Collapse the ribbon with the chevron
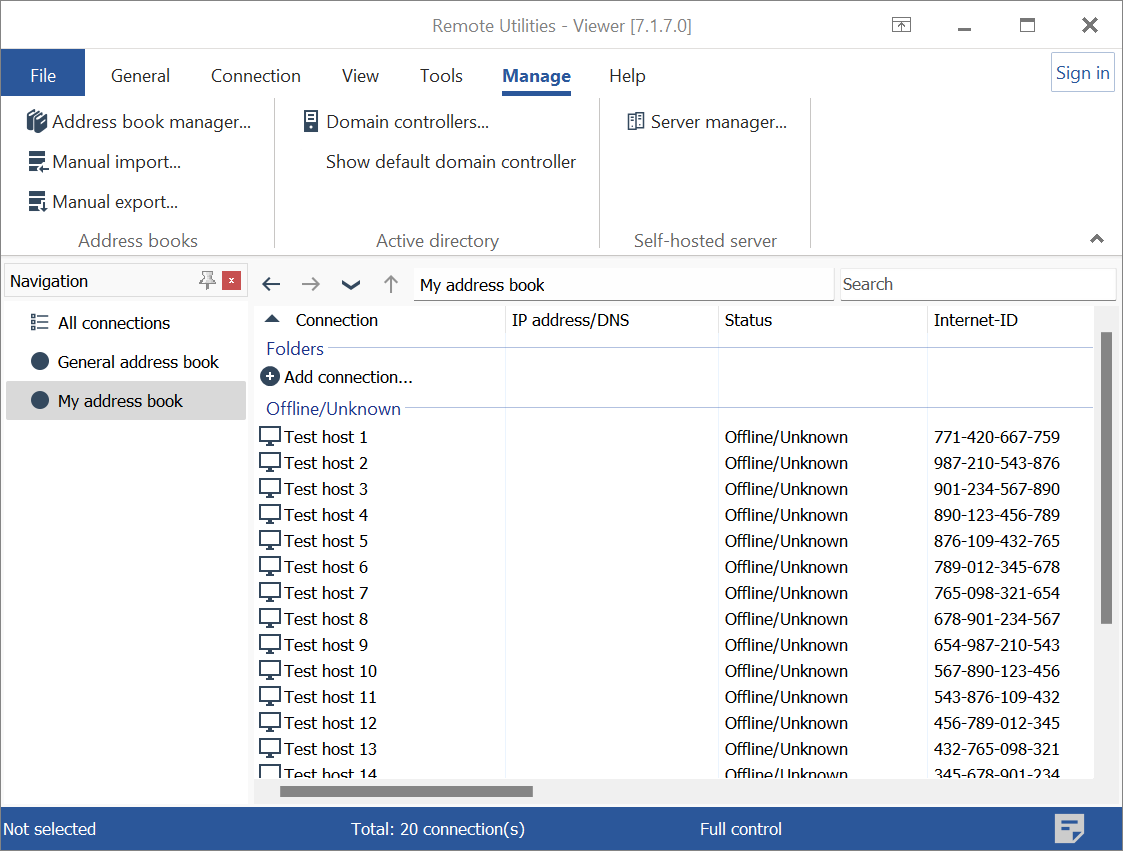1123x851 pixels. tap(1097, 239)
